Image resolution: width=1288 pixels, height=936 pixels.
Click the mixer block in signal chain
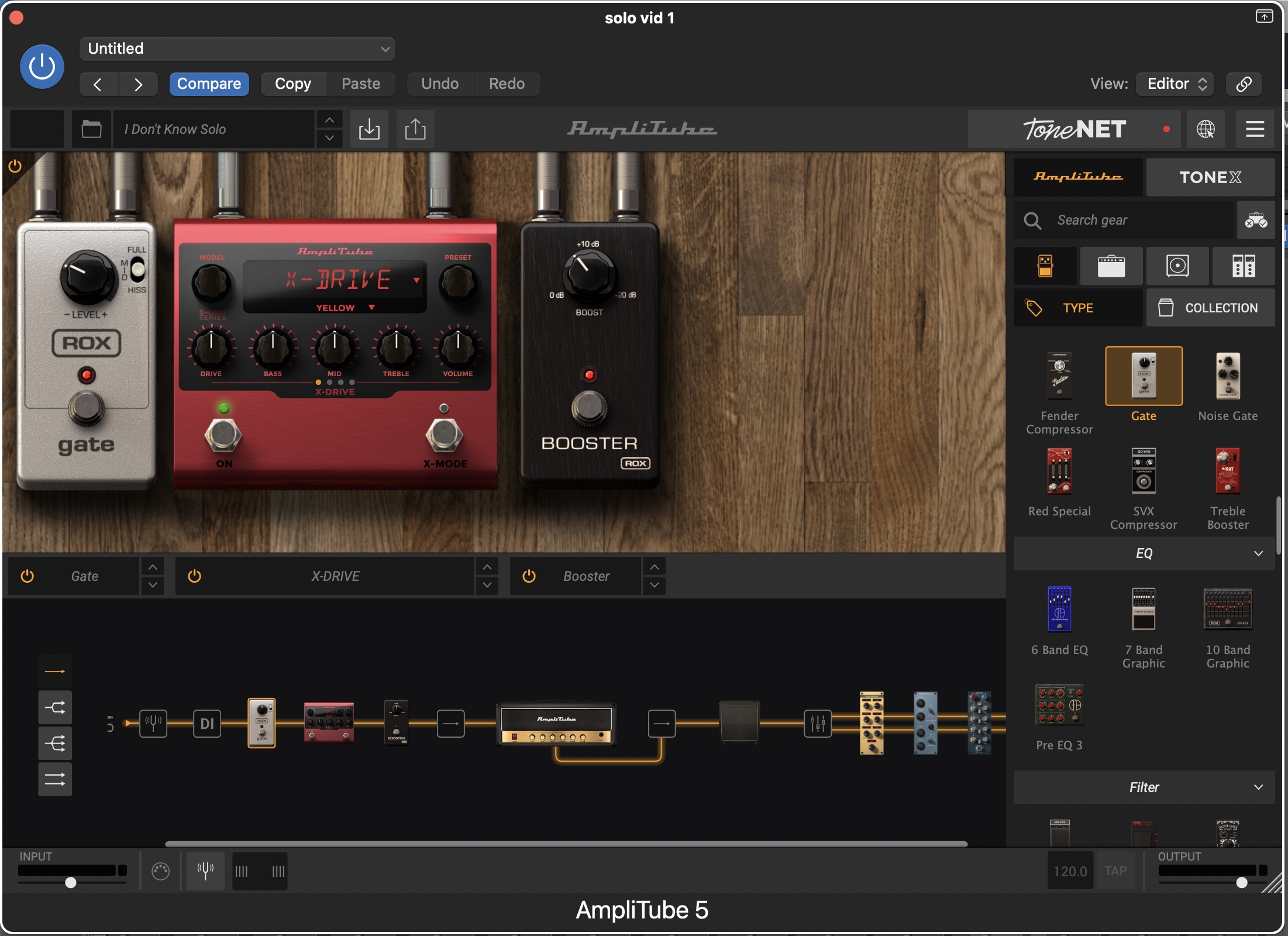pyautogui.click(x=818, y=724)
